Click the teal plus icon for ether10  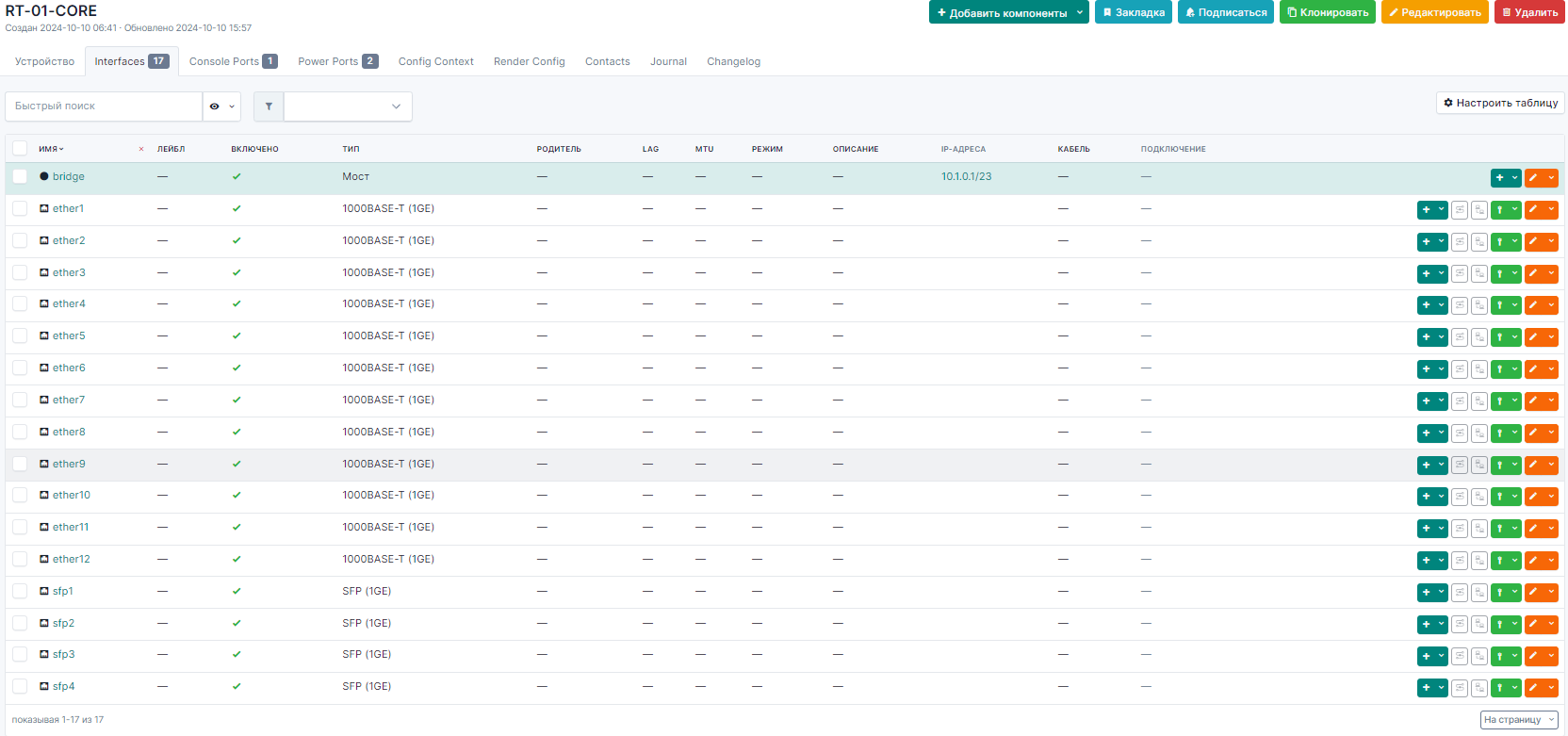(x=1427, y=497)
